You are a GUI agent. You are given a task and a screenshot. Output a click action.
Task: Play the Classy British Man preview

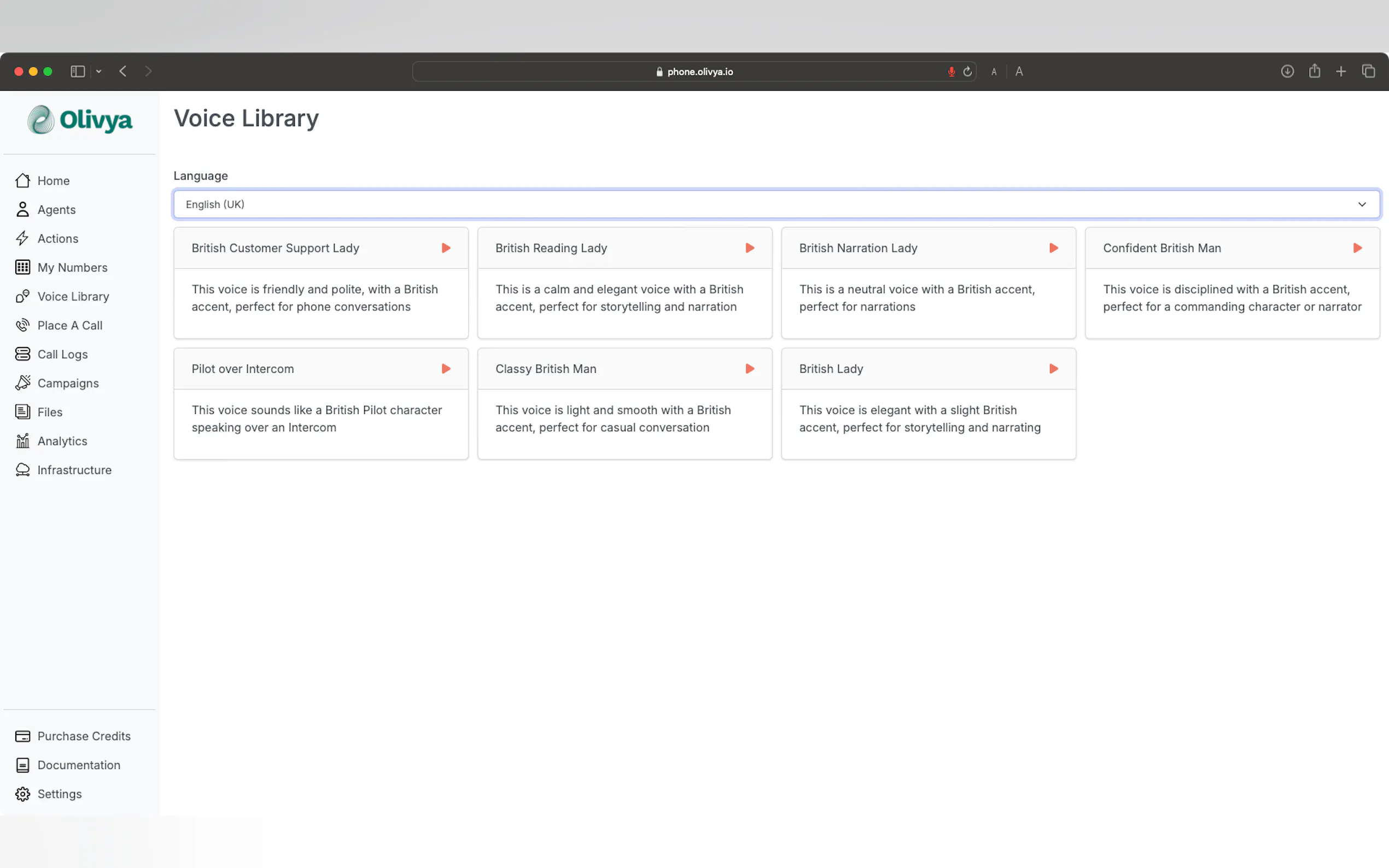[749, 368]
